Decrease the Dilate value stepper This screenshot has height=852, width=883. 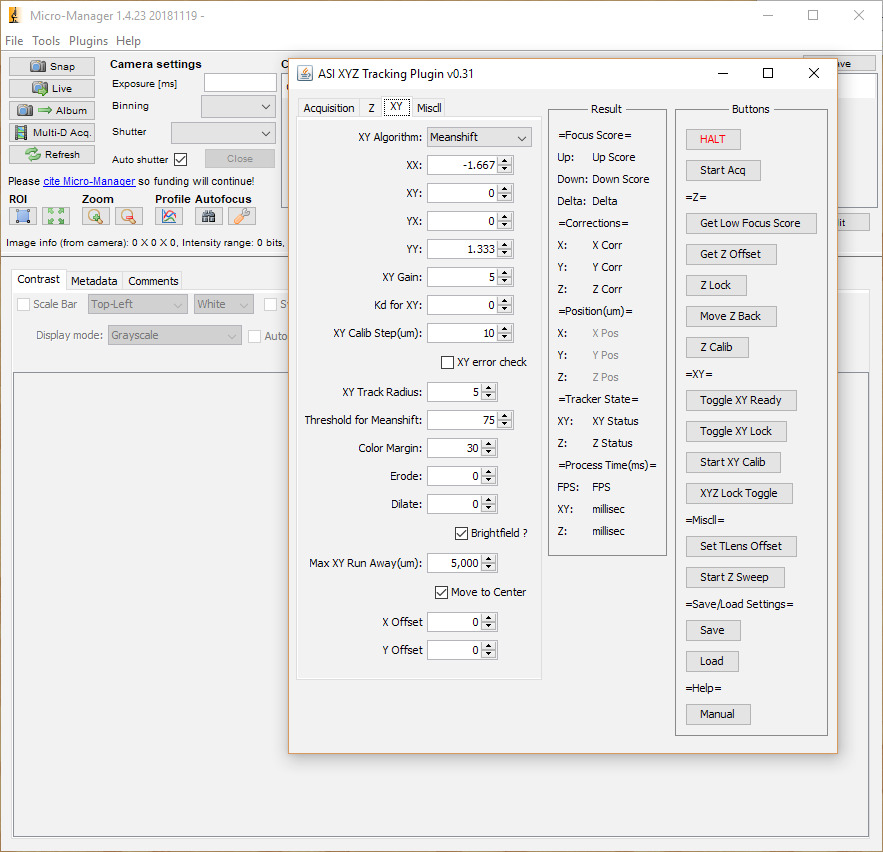click(489, 508)
